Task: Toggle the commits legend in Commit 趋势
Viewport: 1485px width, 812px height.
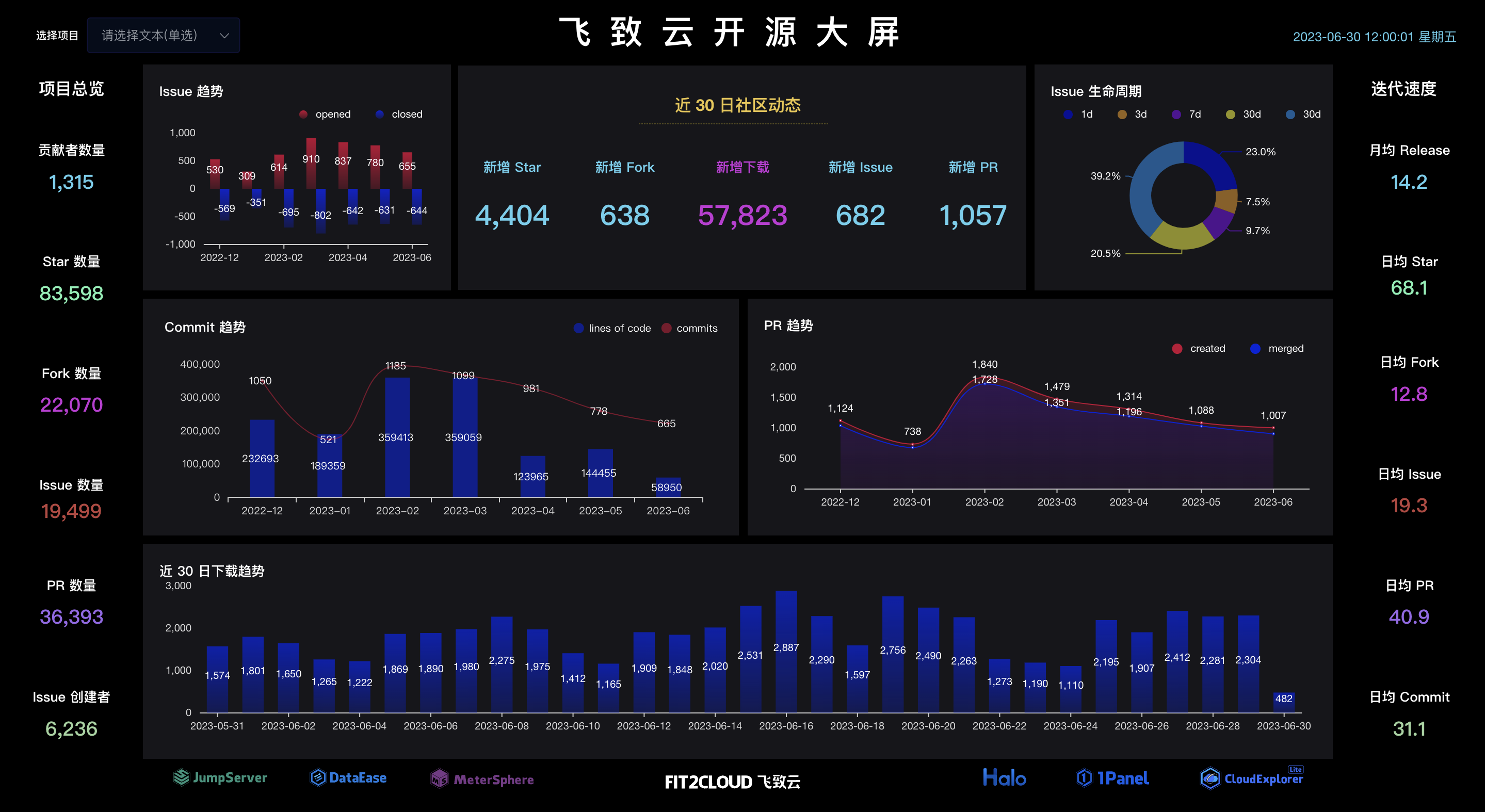Action: pos(689,328)
